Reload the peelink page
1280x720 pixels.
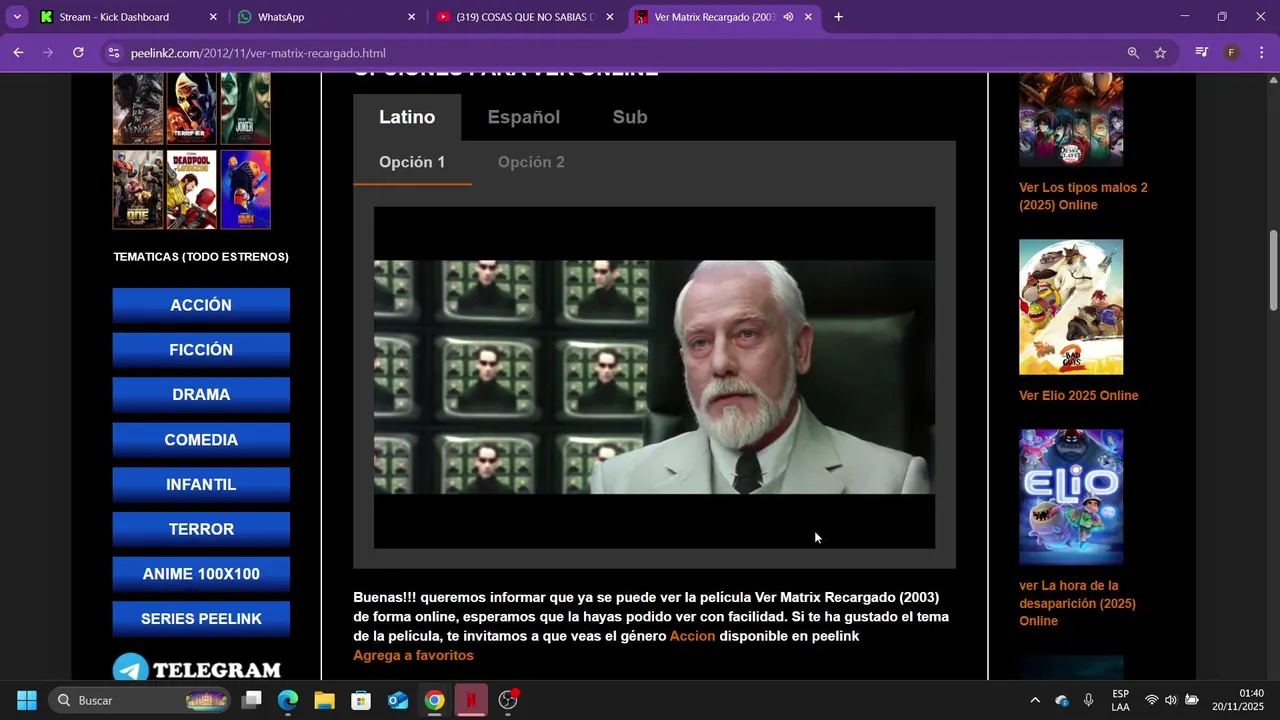coord(78,52)
